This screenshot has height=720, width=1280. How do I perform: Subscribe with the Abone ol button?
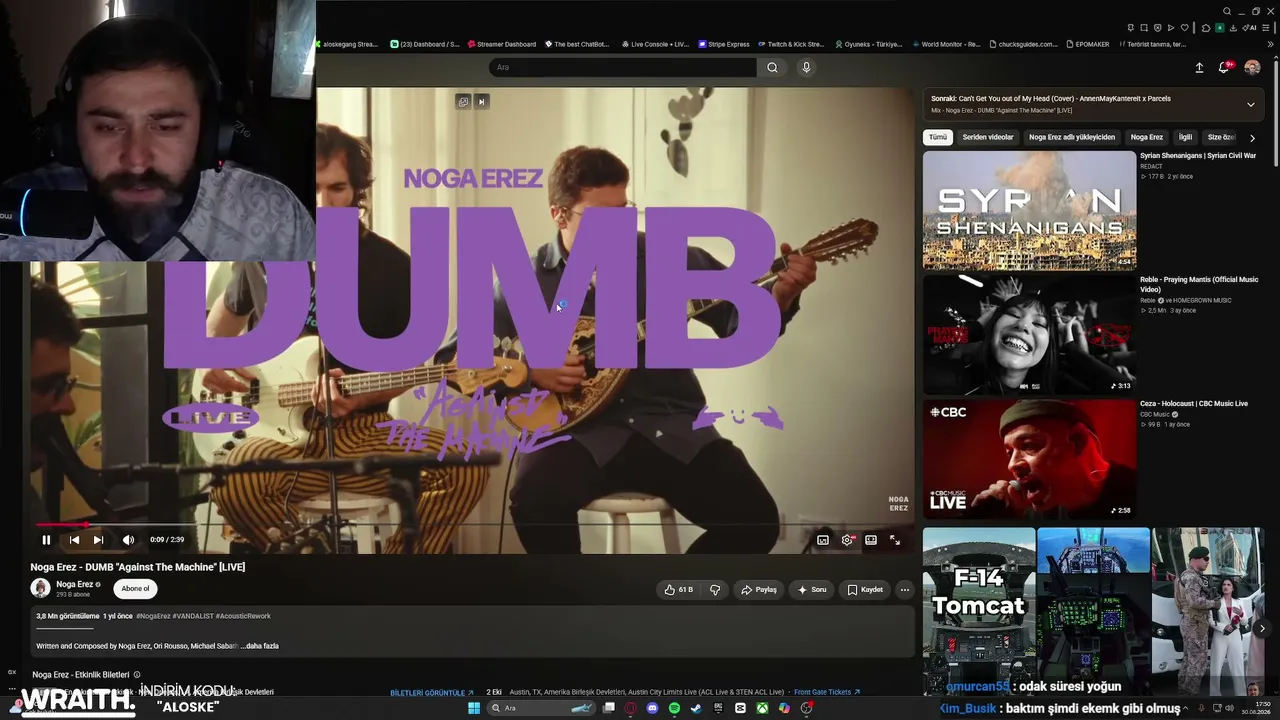(135, 589)
